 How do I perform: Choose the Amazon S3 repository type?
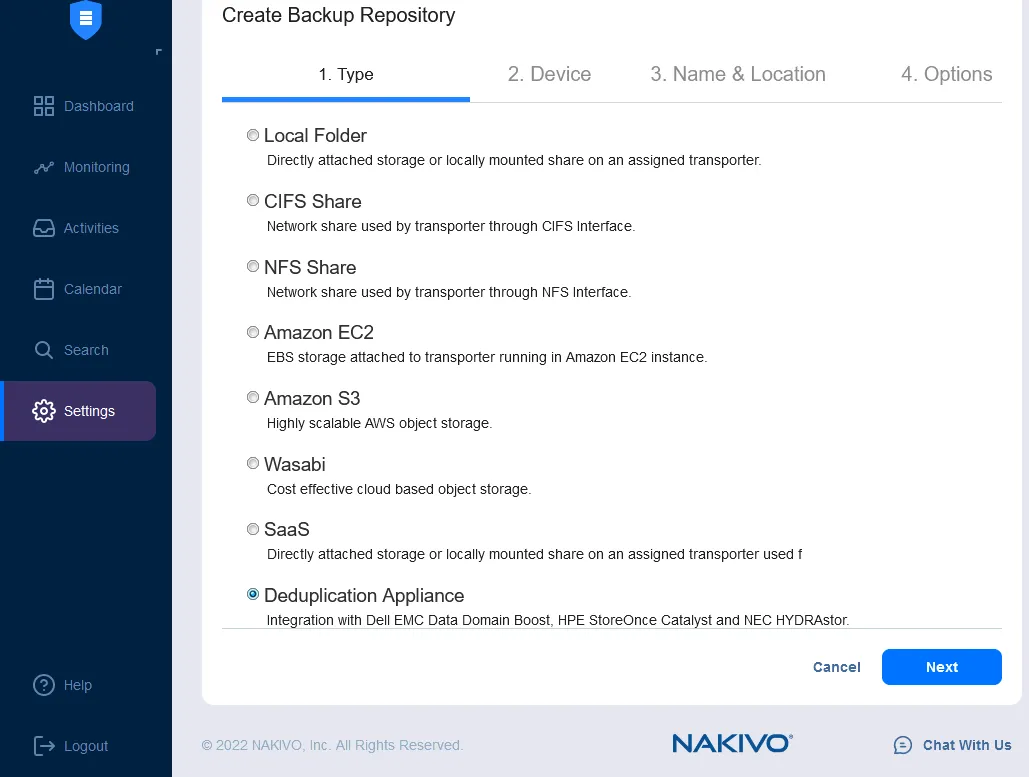point(253,398)
